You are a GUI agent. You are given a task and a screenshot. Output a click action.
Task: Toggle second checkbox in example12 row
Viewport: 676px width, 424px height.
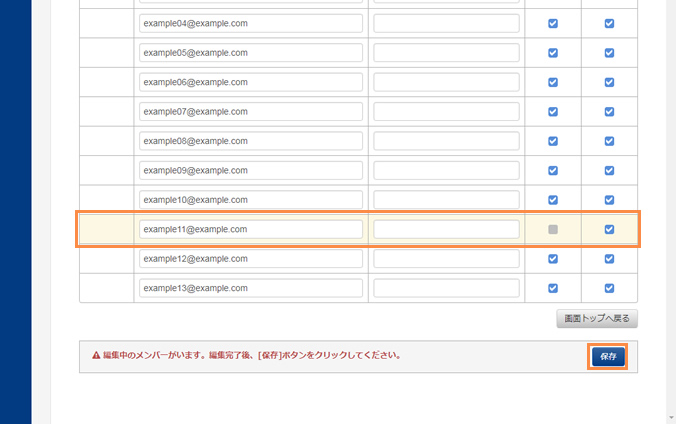click(x=609, y=259)
